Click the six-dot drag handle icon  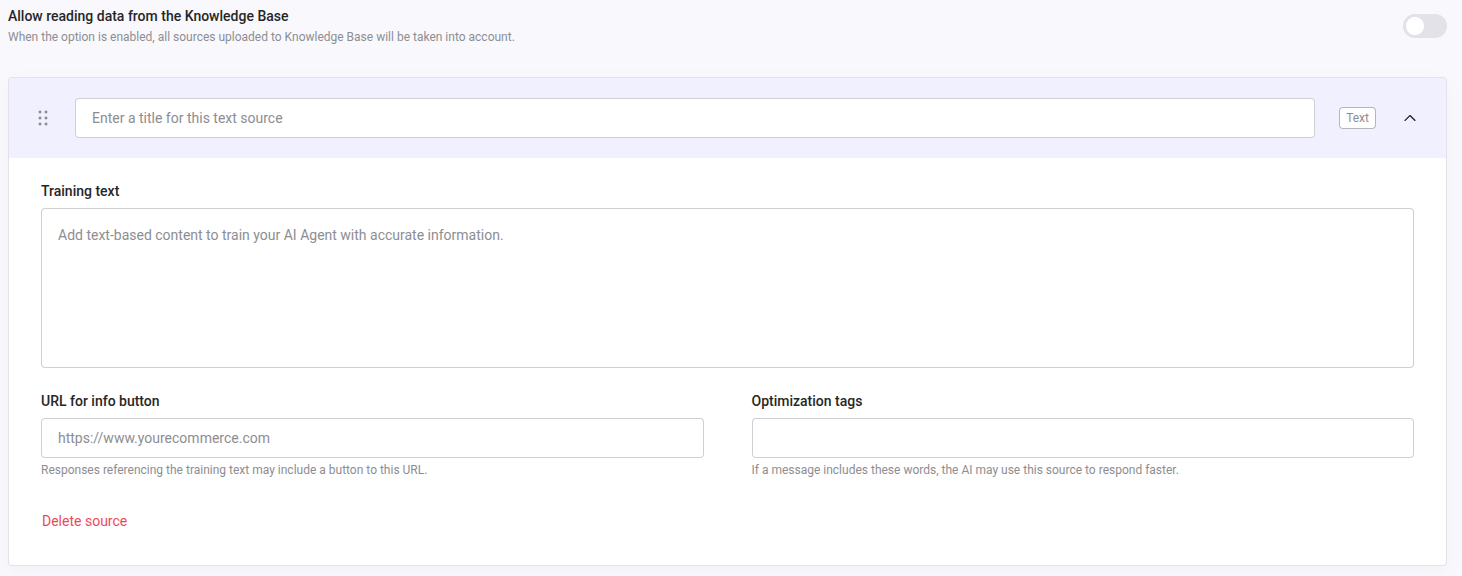(43, 118)
